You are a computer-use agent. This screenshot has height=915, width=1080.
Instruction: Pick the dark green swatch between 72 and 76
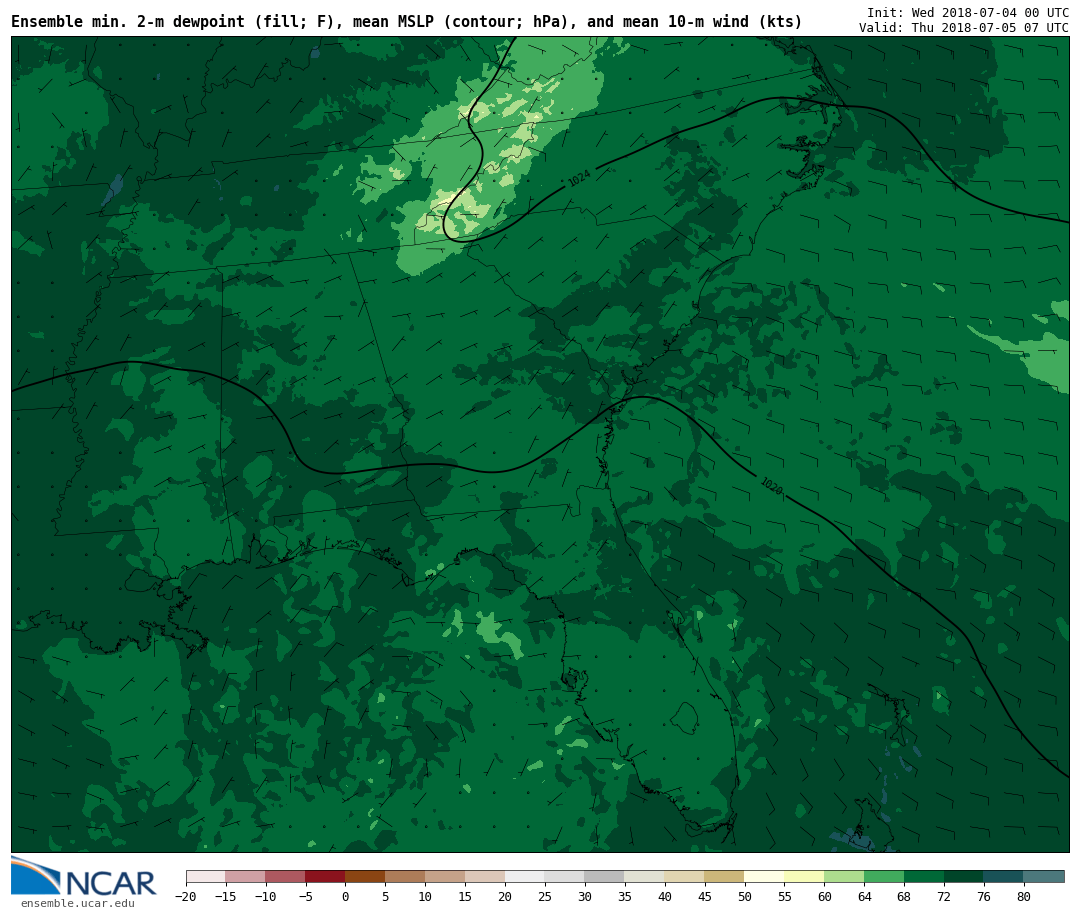coord(963,877)
